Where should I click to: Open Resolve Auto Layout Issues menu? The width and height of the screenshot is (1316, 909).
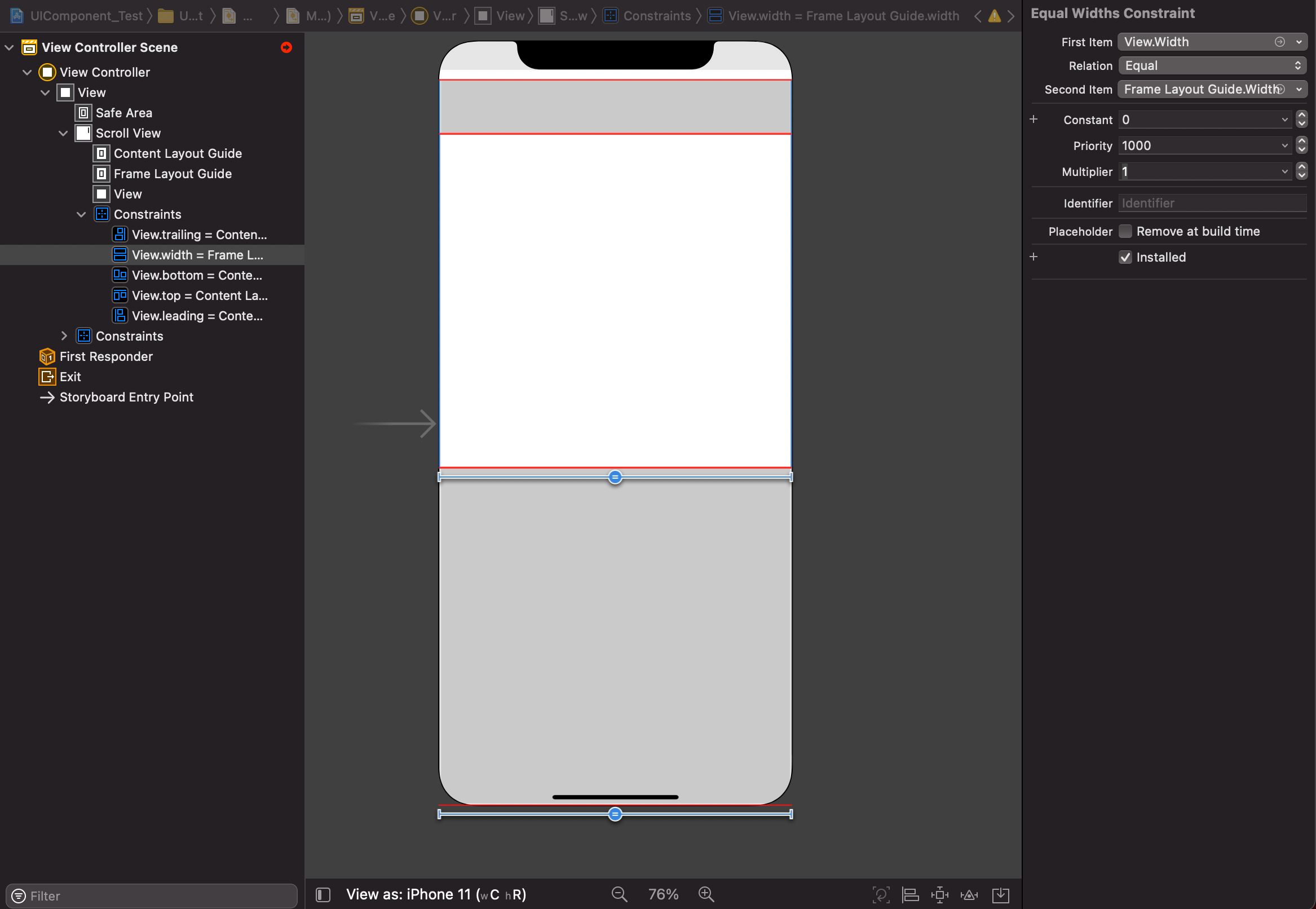coord(969,895)
